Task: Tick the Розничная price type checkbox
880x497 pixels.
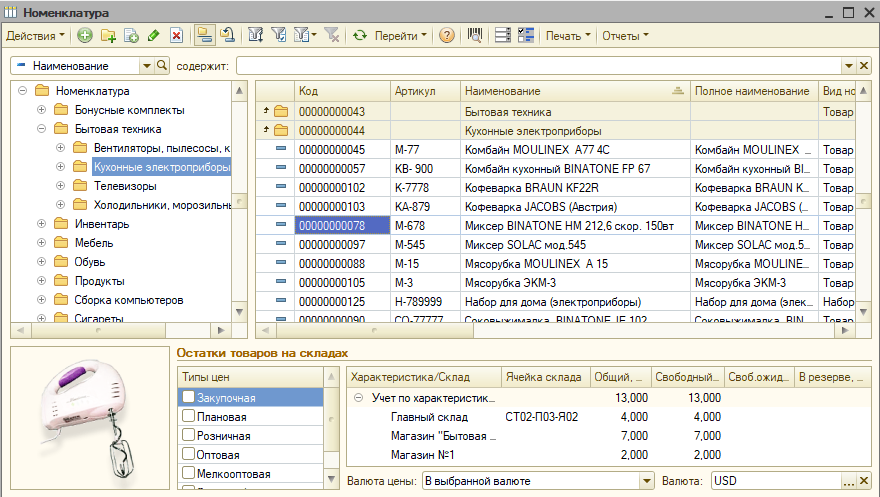Action: [188, 436]
